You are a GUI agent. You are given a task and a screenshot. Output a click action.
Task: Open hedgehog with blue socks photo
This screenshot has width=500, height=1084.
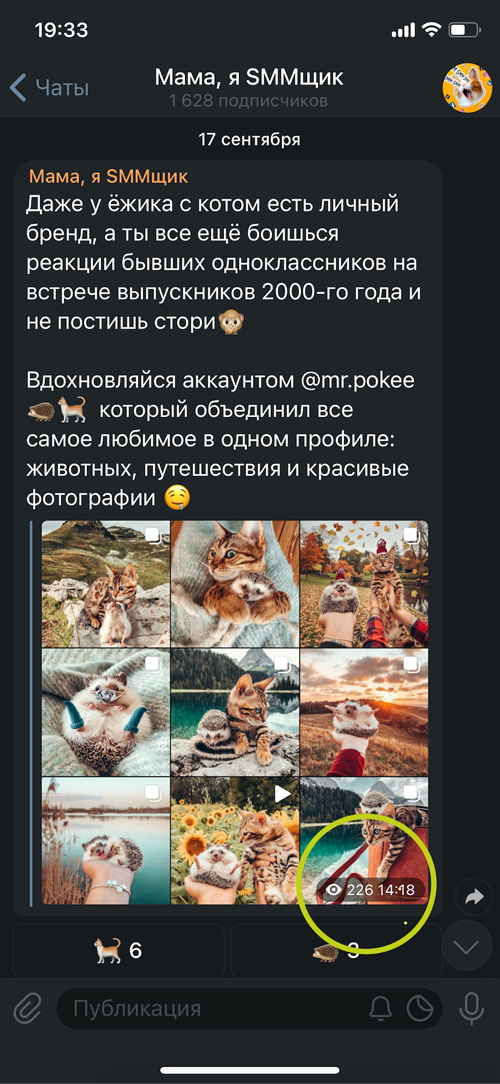106,712
